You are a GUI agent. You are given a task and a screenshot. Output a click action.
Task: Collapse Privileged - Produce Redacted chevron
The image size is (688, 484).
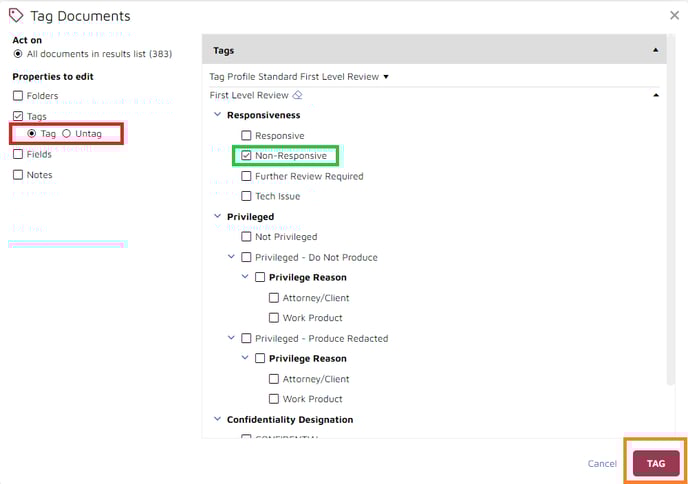pos(231,338)
